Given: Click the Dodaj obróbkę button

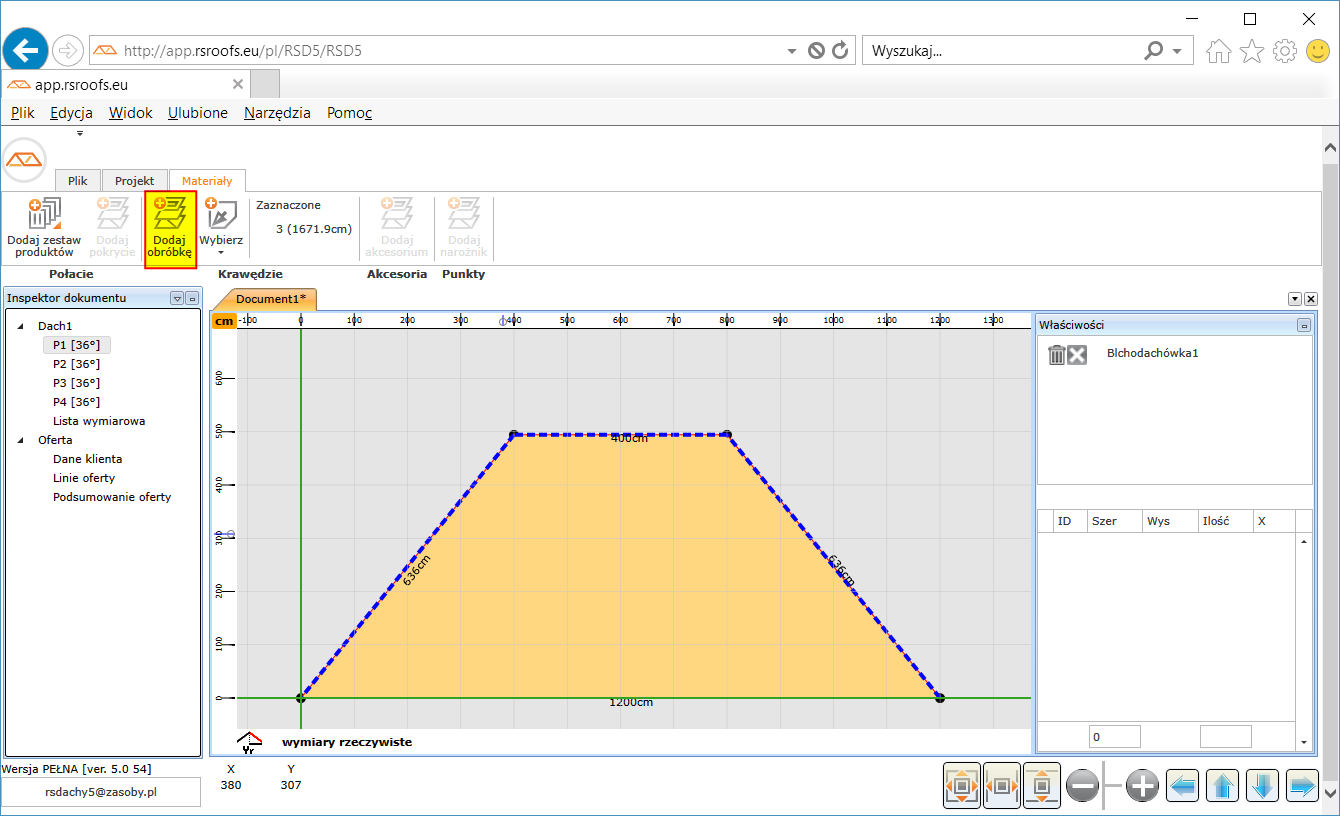Looking at the screenshot, I should coord(170,229).
